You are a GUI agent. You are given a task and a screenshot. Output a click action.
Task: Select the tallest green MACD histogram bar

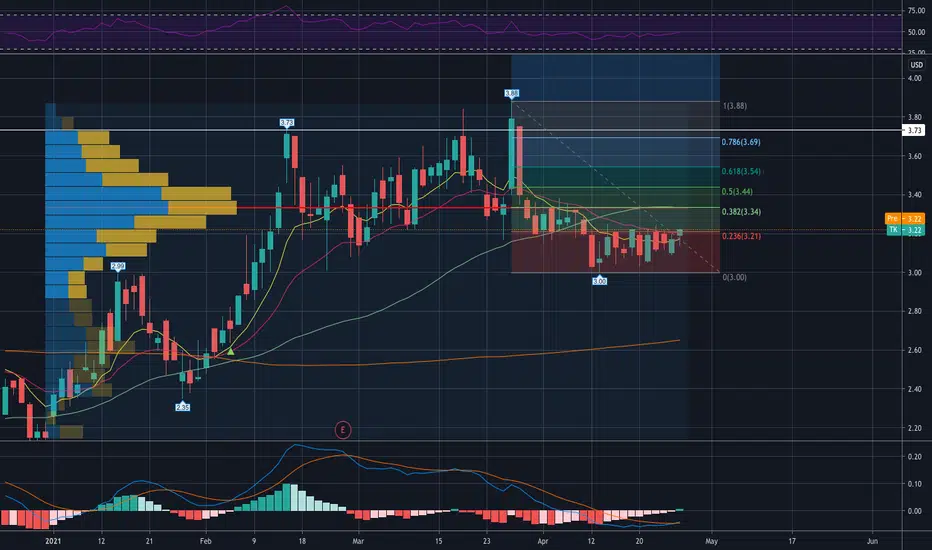[x=286, y=497]
